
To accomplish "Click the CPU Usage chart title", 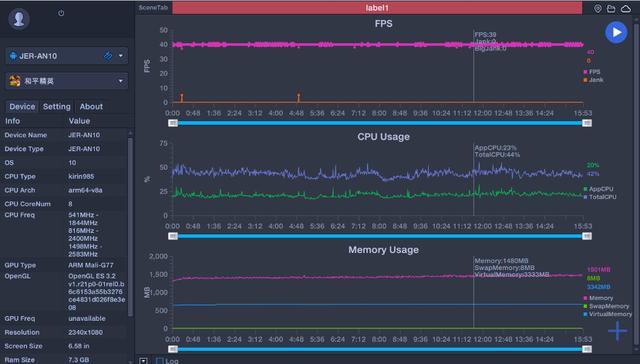I will click(x=383, y=137).
